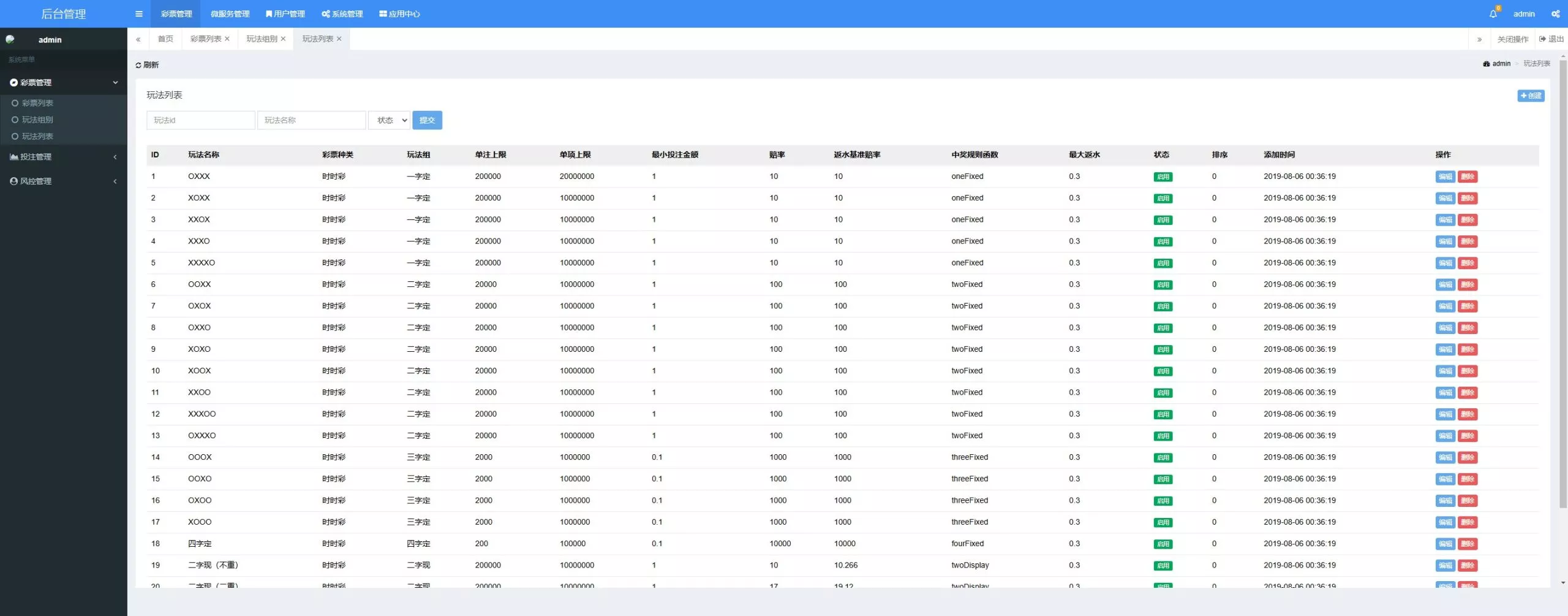Open settings gears icon beside admin
The image size is (1568, 616).
click(1555, 13)
